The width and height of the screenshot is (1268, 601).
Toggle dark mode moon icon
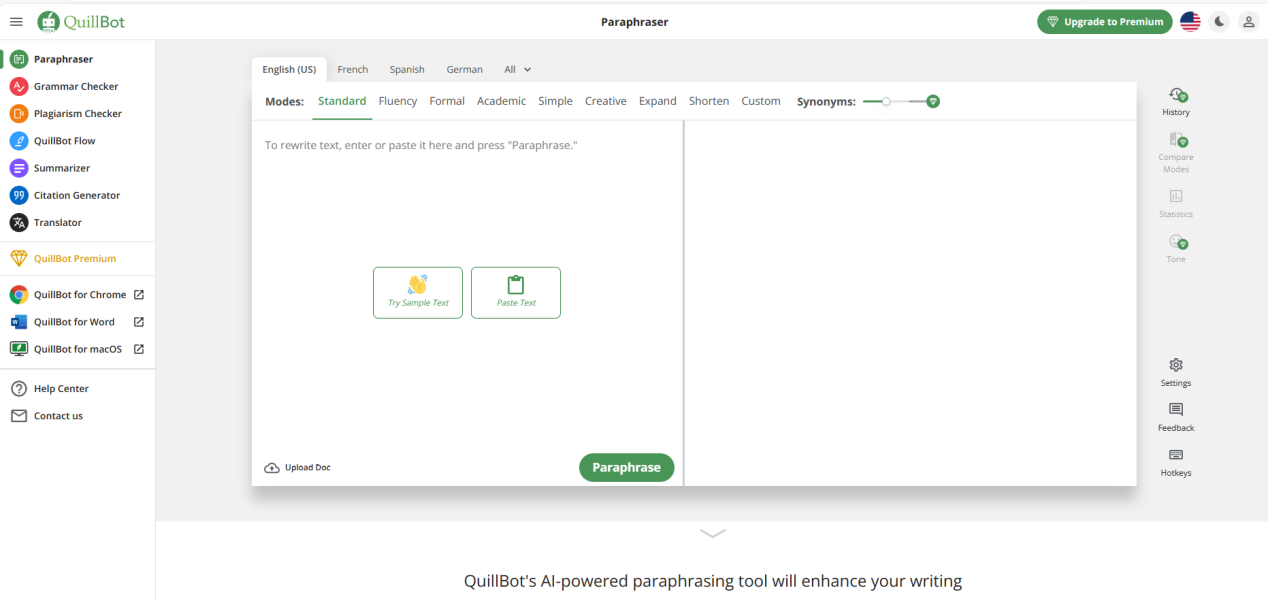1219,21
